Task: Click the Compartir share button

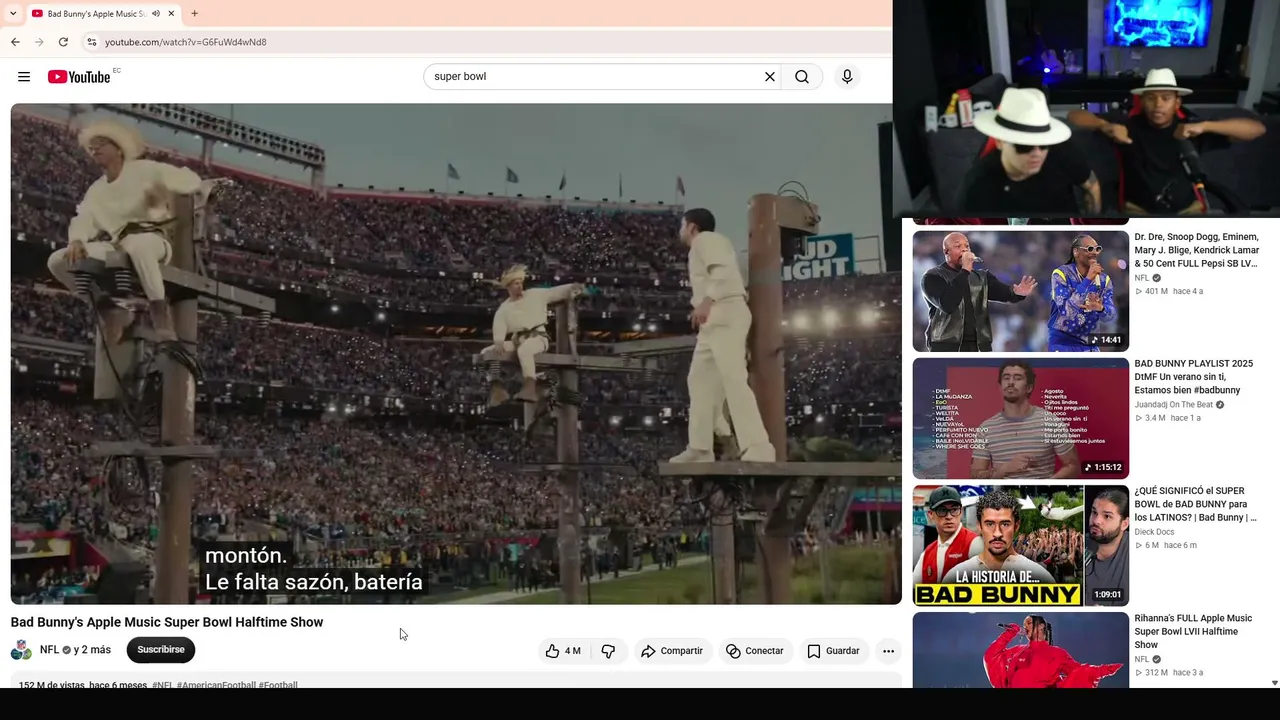Action: (672, 651)
